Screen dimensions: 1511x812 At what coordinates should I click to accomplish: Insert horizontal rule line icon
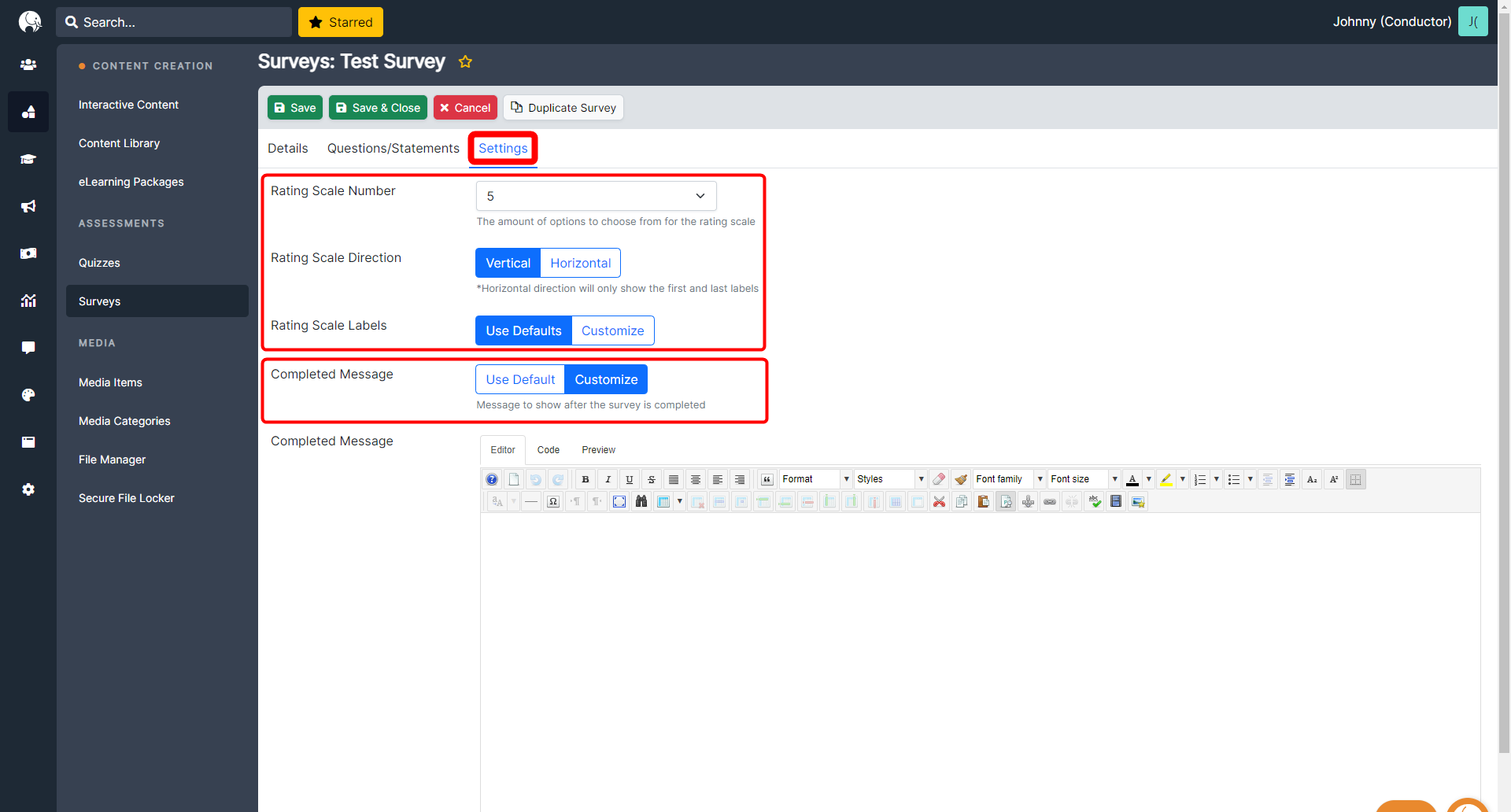click(531, 501)
